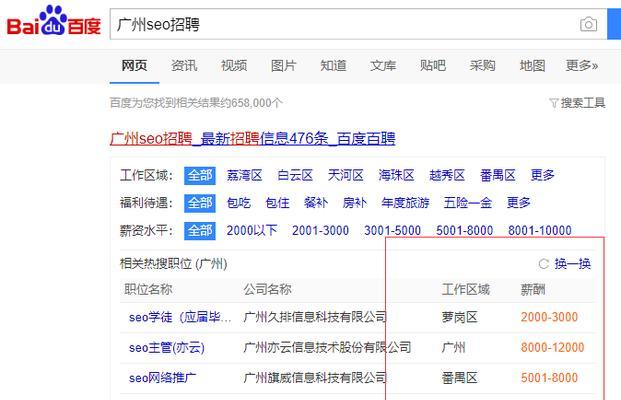Viewport: 621px width, 400px height.
Task: Click 广州旗威信息科技有限公司 company name
Action: (315, 378)
